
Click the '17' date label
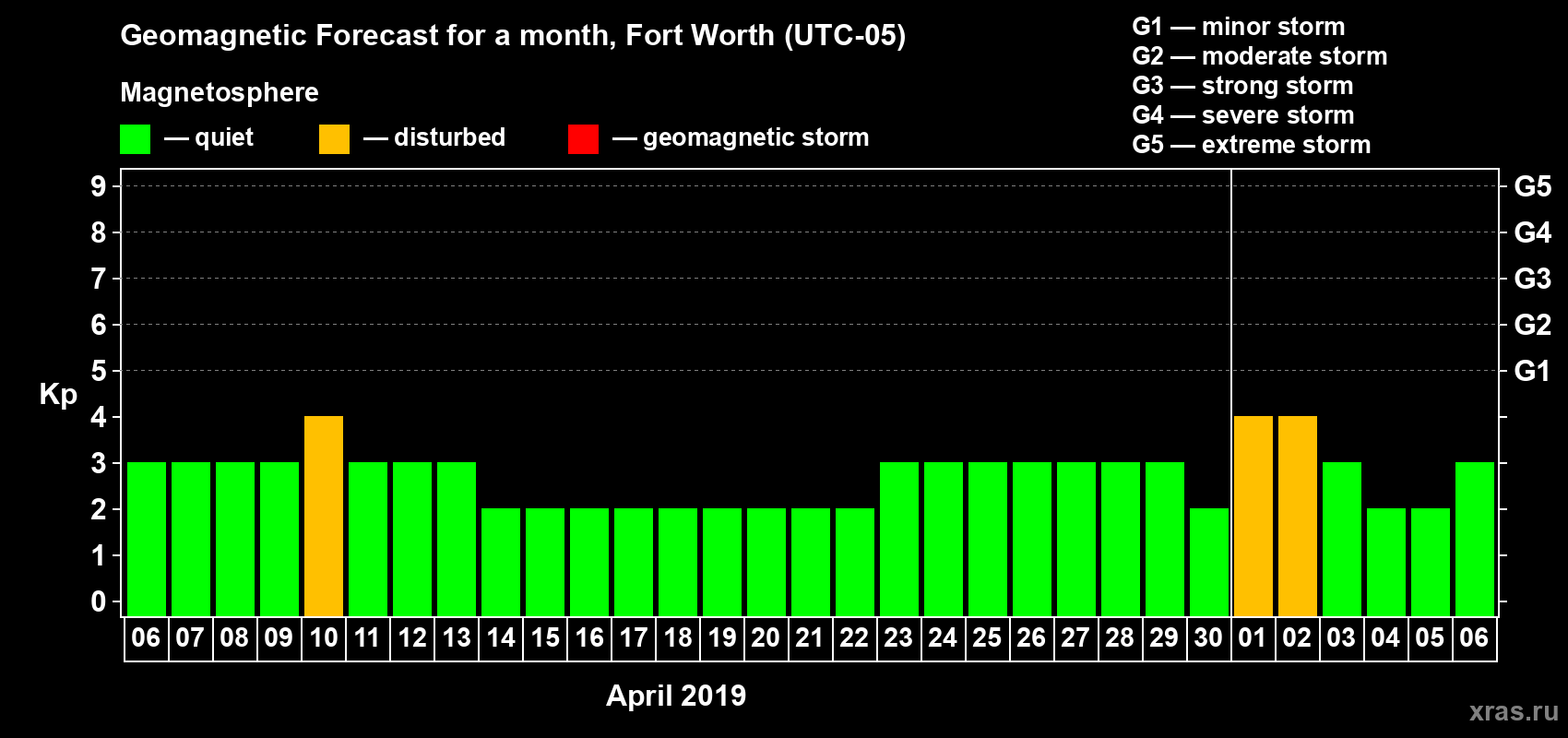[x=633, y=638]
